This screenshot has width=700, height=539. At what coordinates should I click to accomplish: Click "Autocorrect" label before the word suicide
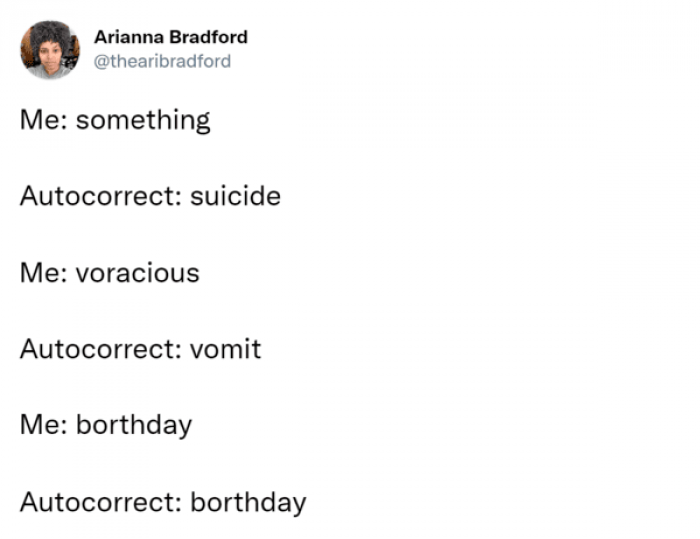(x=98, y=196)
